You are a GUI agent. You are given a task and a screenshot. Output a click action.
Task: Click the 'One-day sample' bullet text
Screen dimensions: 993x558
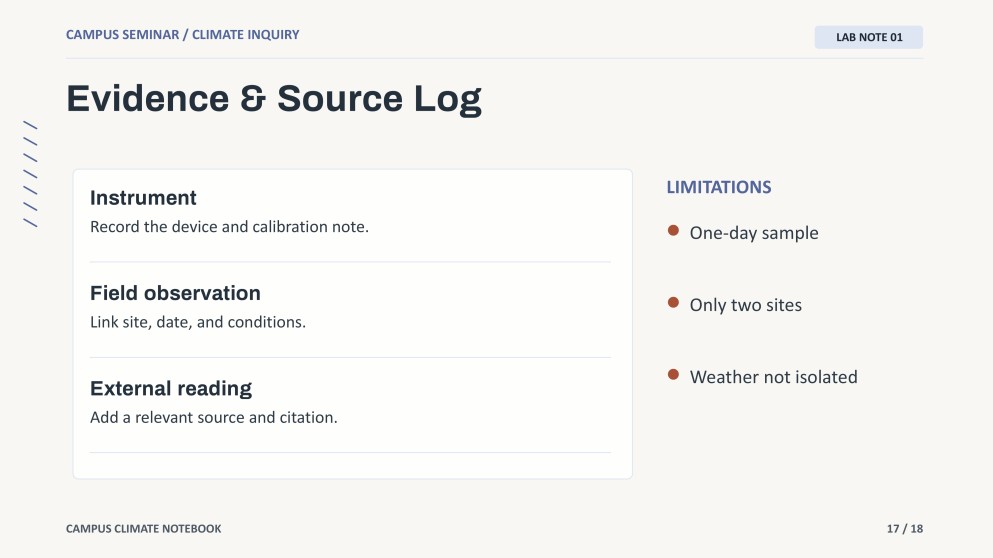[754, 233]
